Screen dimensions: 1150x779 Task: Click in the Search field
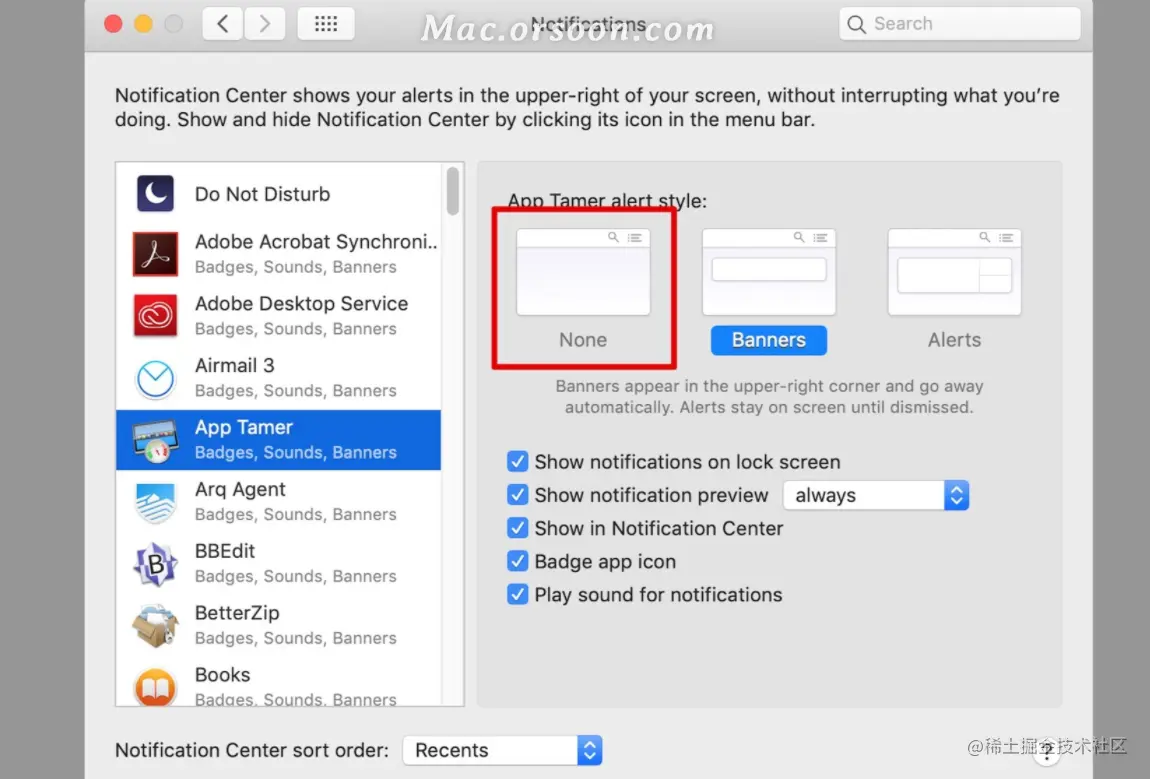click(959, 24)
